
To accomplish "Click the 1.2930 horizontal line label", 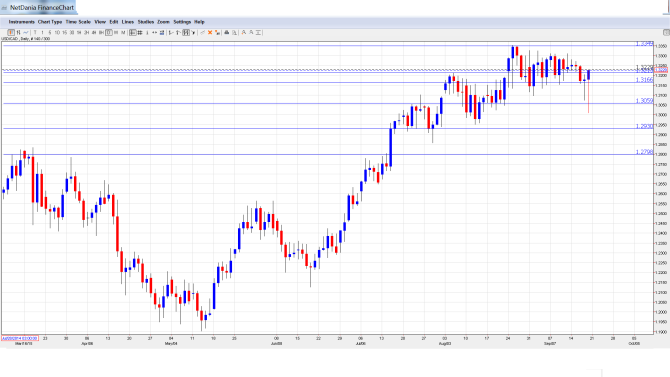I will [x=644, y=126].
